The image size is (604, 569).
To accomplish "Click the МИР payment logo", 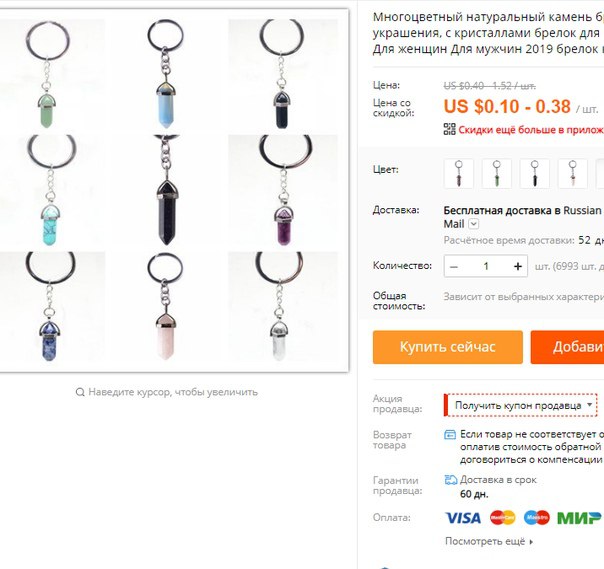I will coord(579,518).
